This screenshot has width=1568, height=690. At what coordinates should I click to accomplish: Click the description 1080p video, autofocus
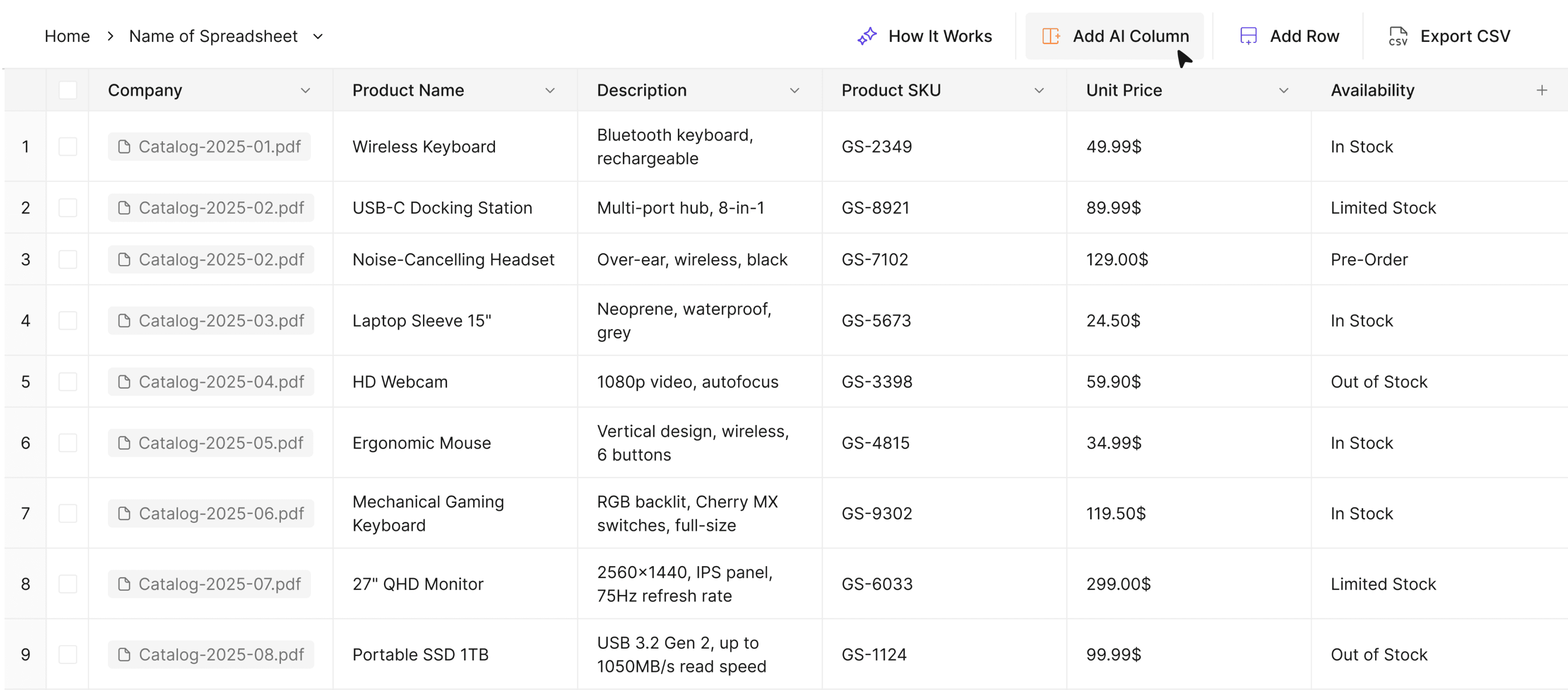[x=688, y=382]
